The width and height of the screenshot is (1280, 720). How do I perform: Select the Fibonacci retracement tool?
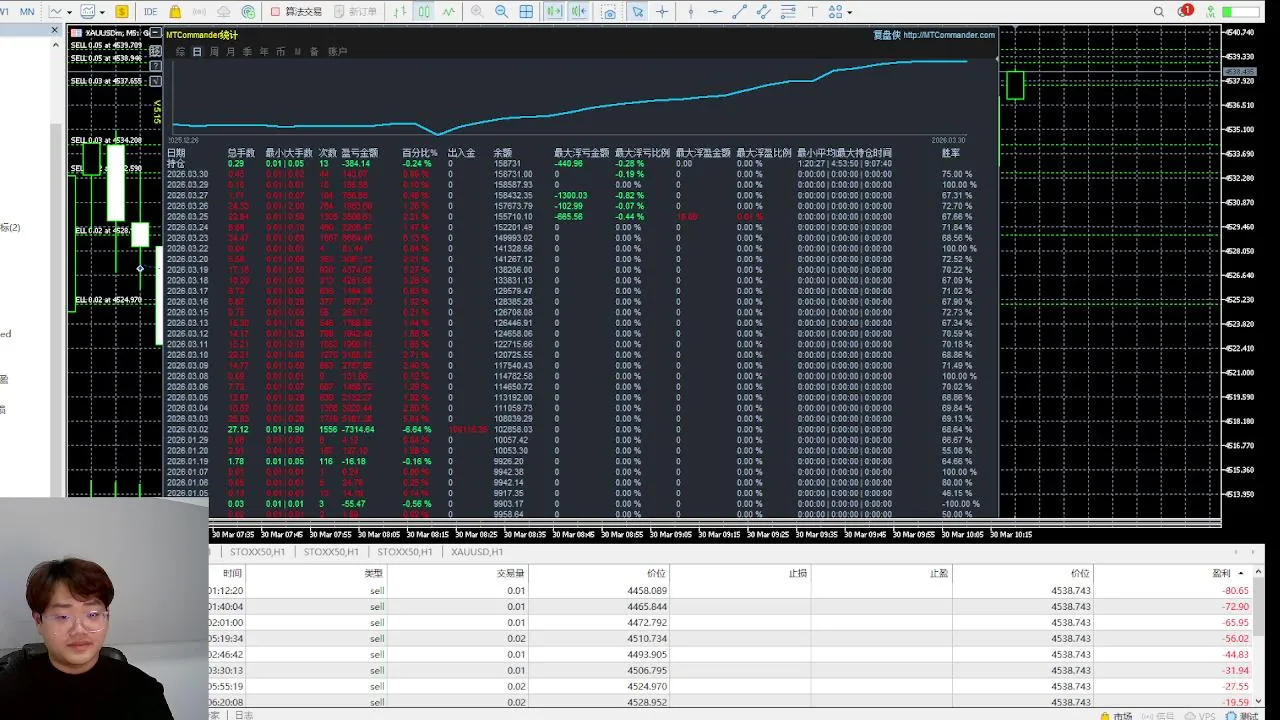coord(788,12)
